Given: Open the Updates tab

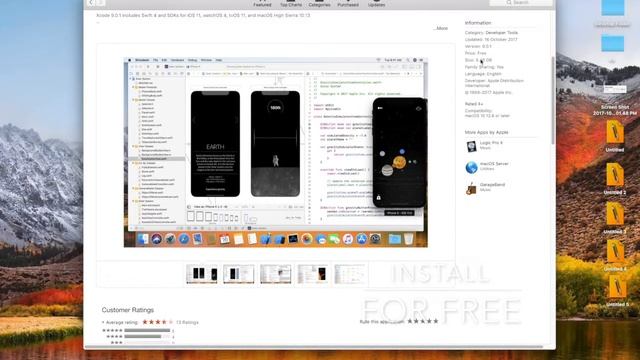Looking at the screenshot, I should [x=376, y=4].
